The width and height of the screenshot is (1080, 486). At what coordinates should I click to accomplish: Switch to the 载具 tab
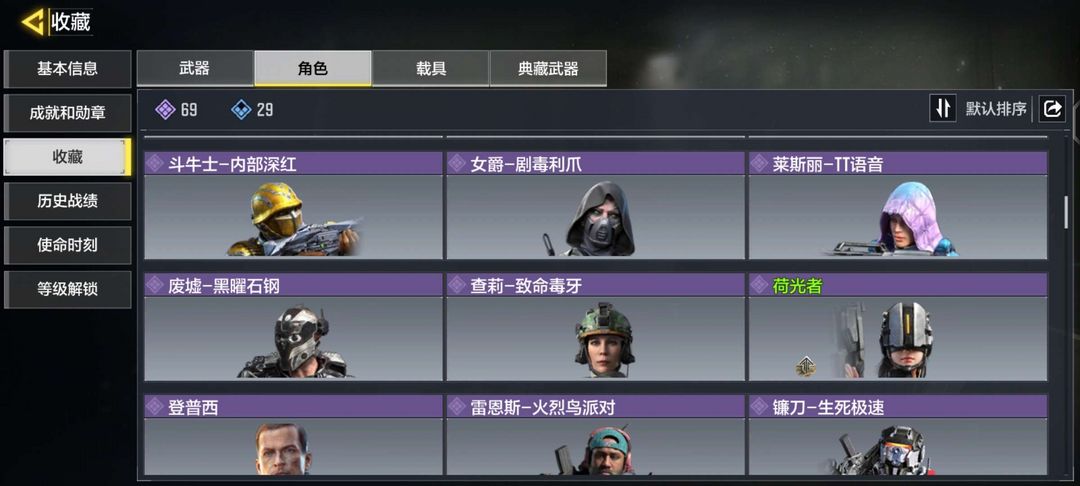click(x=430, y=68)
